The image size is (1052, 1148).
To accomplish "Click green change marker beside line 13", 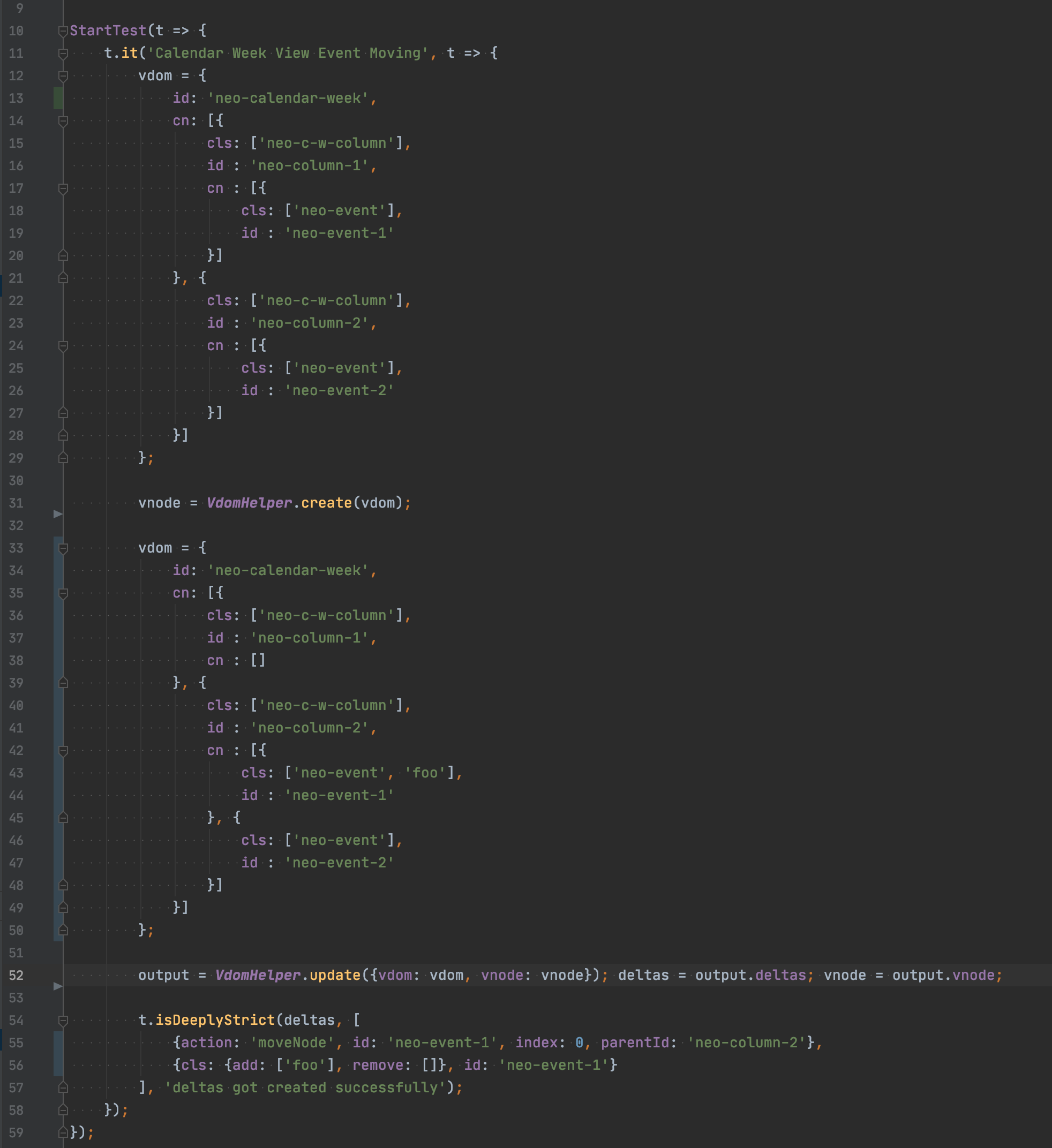I will click(x=58, y=98).
